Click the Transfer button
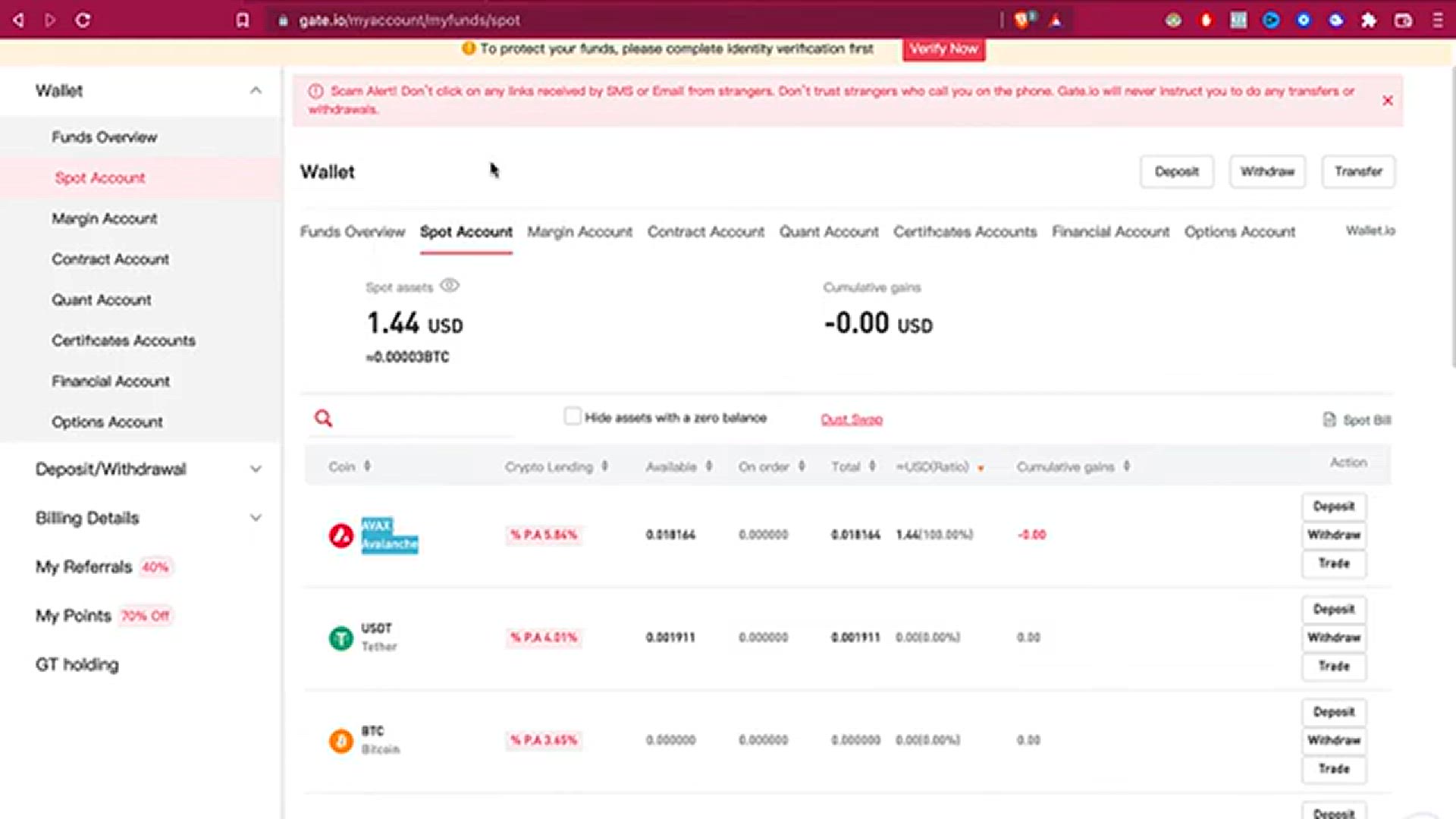The height and width of the screenshot is (819, 1456). pos(1358,171)
